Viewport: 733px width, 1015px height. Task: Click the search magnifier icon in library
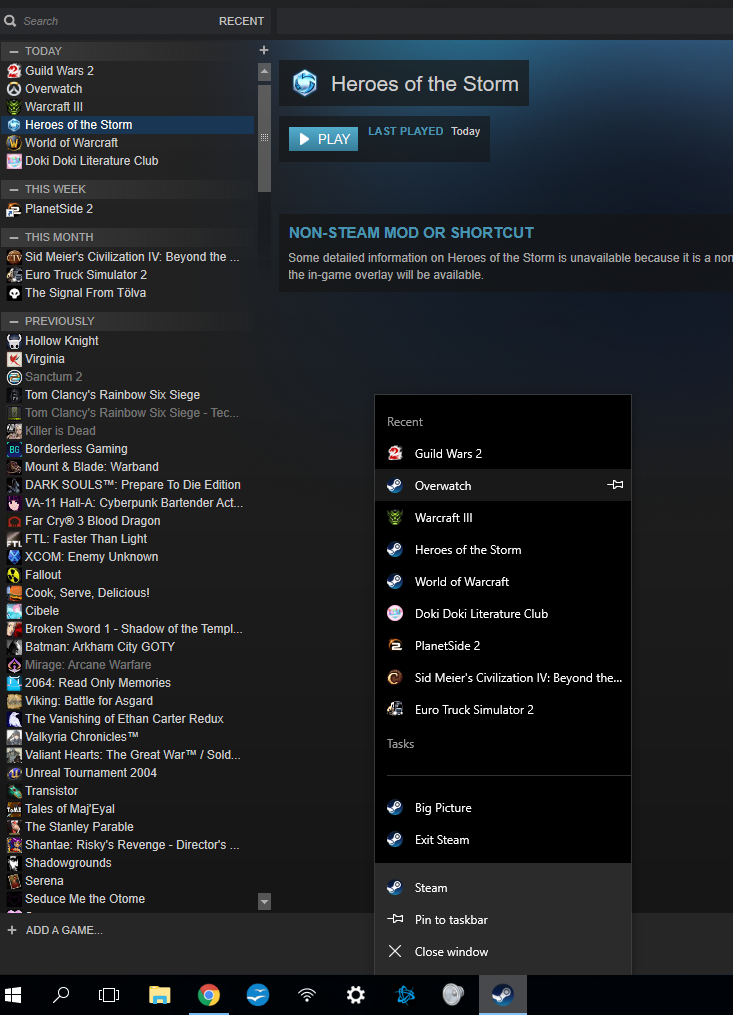tap(10, 21)
